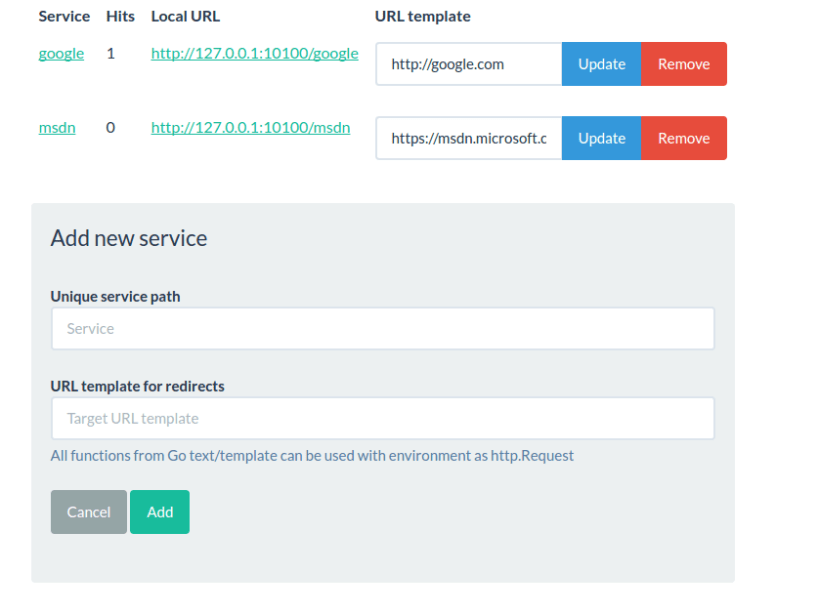Remove the msdn service
Image resolution: width=819 pixels, height=614 pixels.
[684, 138]
